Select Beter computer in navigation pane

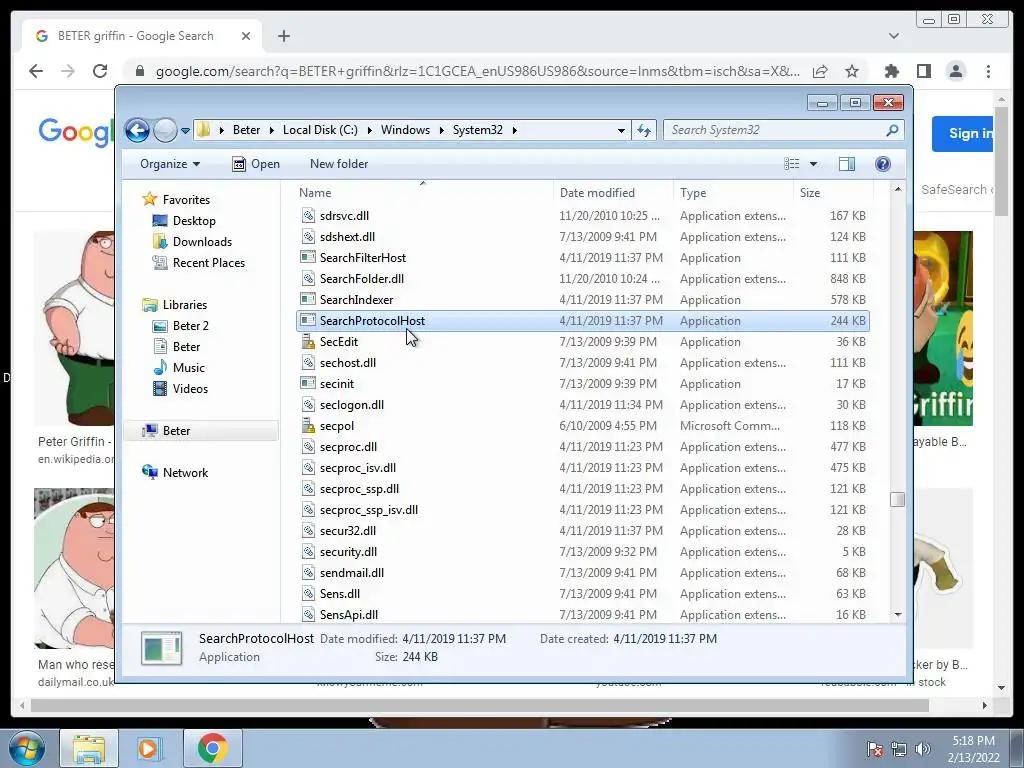(x=176, y=431)
